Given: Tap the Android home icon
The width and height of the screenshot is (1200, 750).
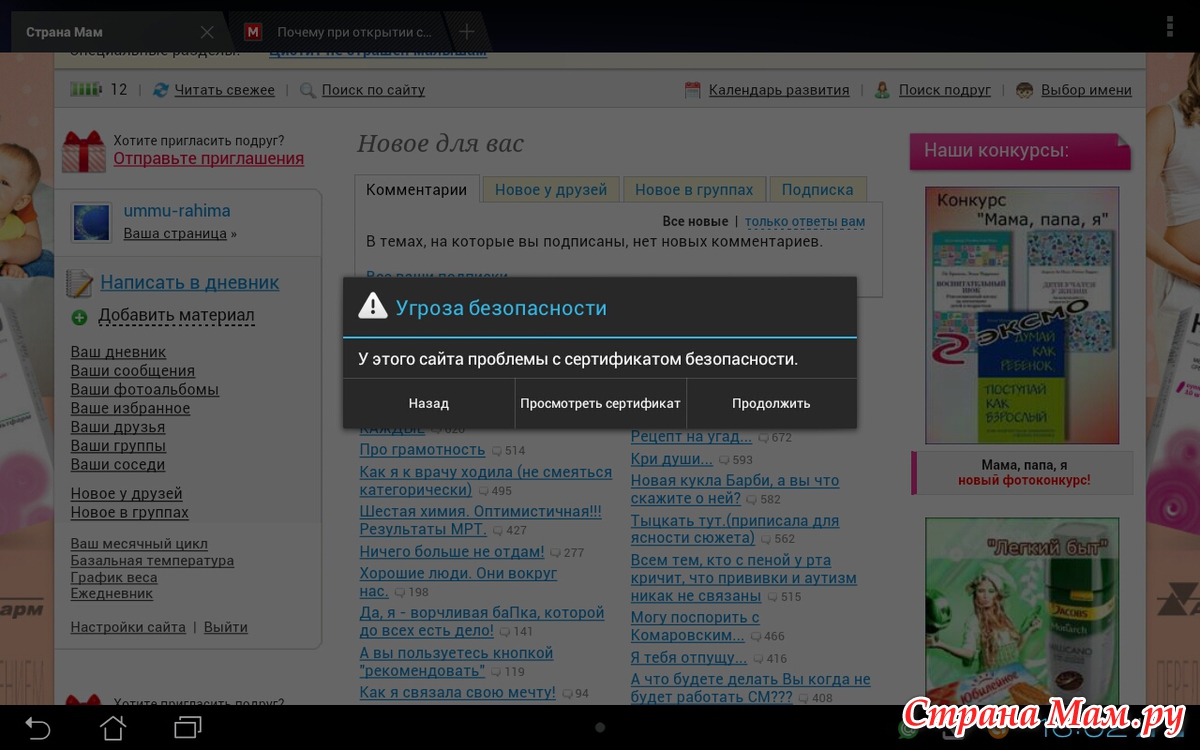Looking at the screenshot, I should pyautogui.click(x=113, y=727).
